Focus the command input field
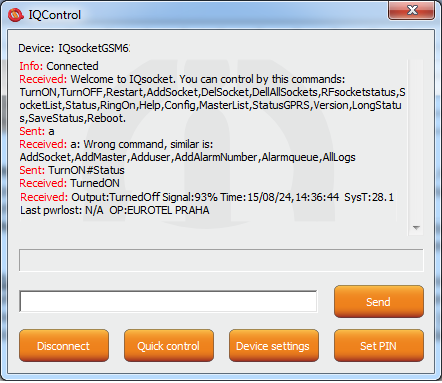 click(x=168, y=301)
